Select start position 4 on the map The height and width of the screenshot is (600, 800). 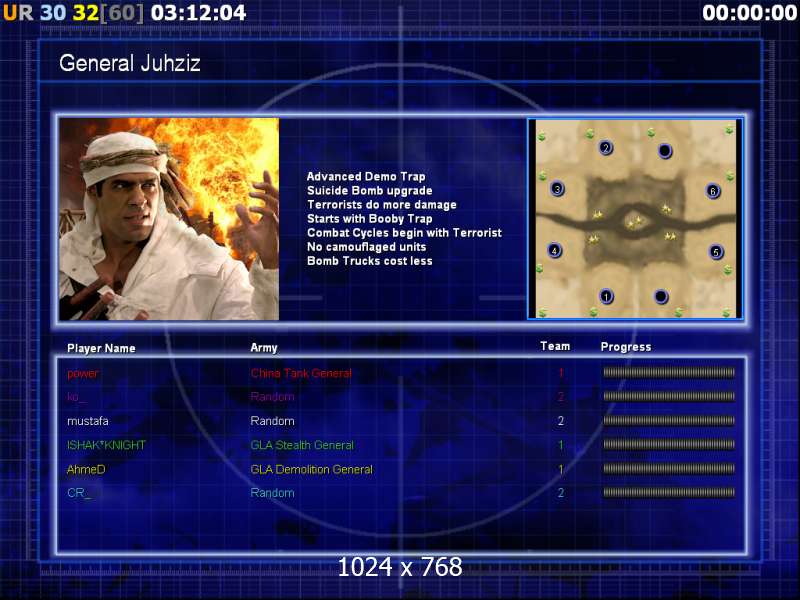[x=554, y=251]
